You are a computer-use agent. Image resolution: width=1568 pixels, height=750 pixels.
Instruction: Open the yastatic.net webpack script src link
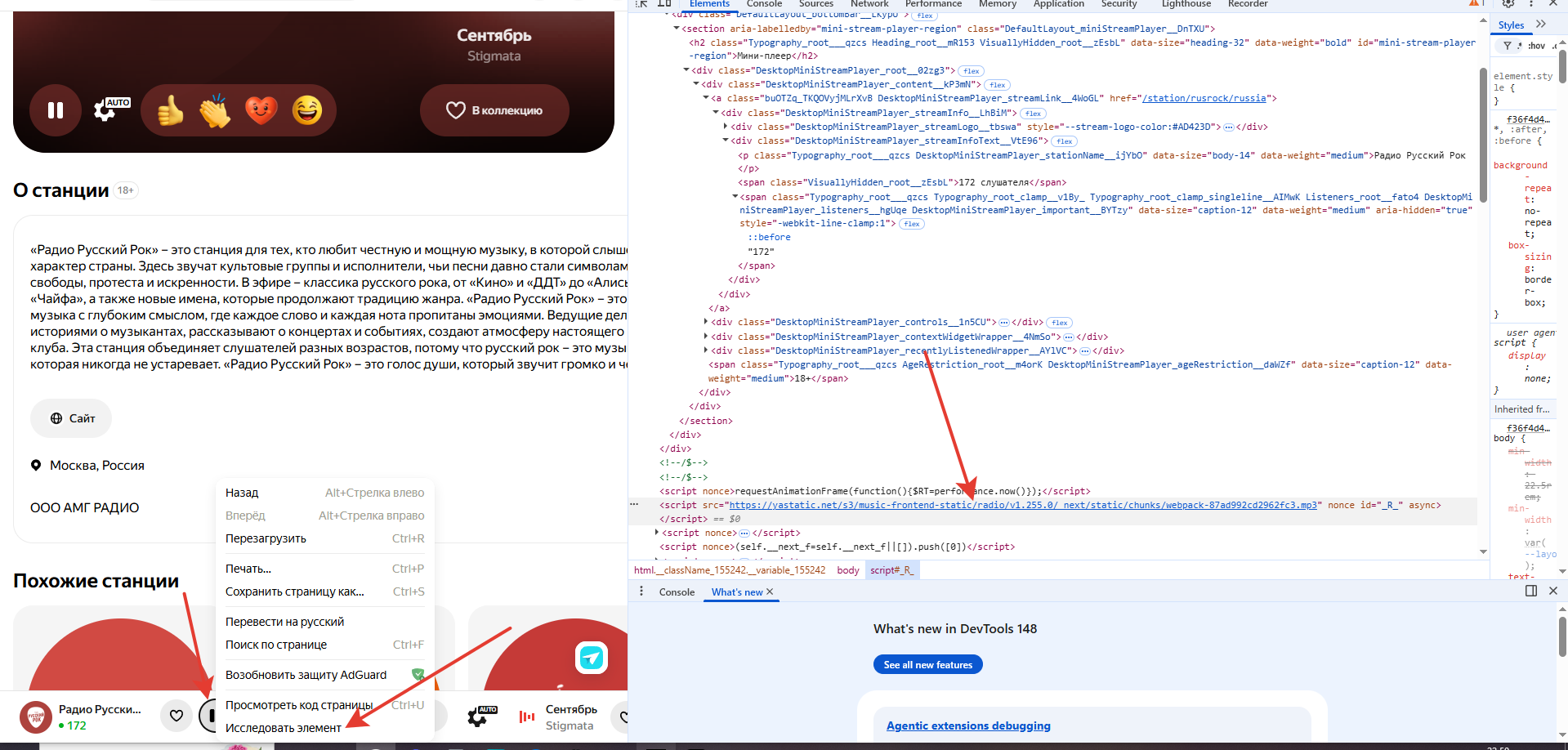pos(1023,505)
